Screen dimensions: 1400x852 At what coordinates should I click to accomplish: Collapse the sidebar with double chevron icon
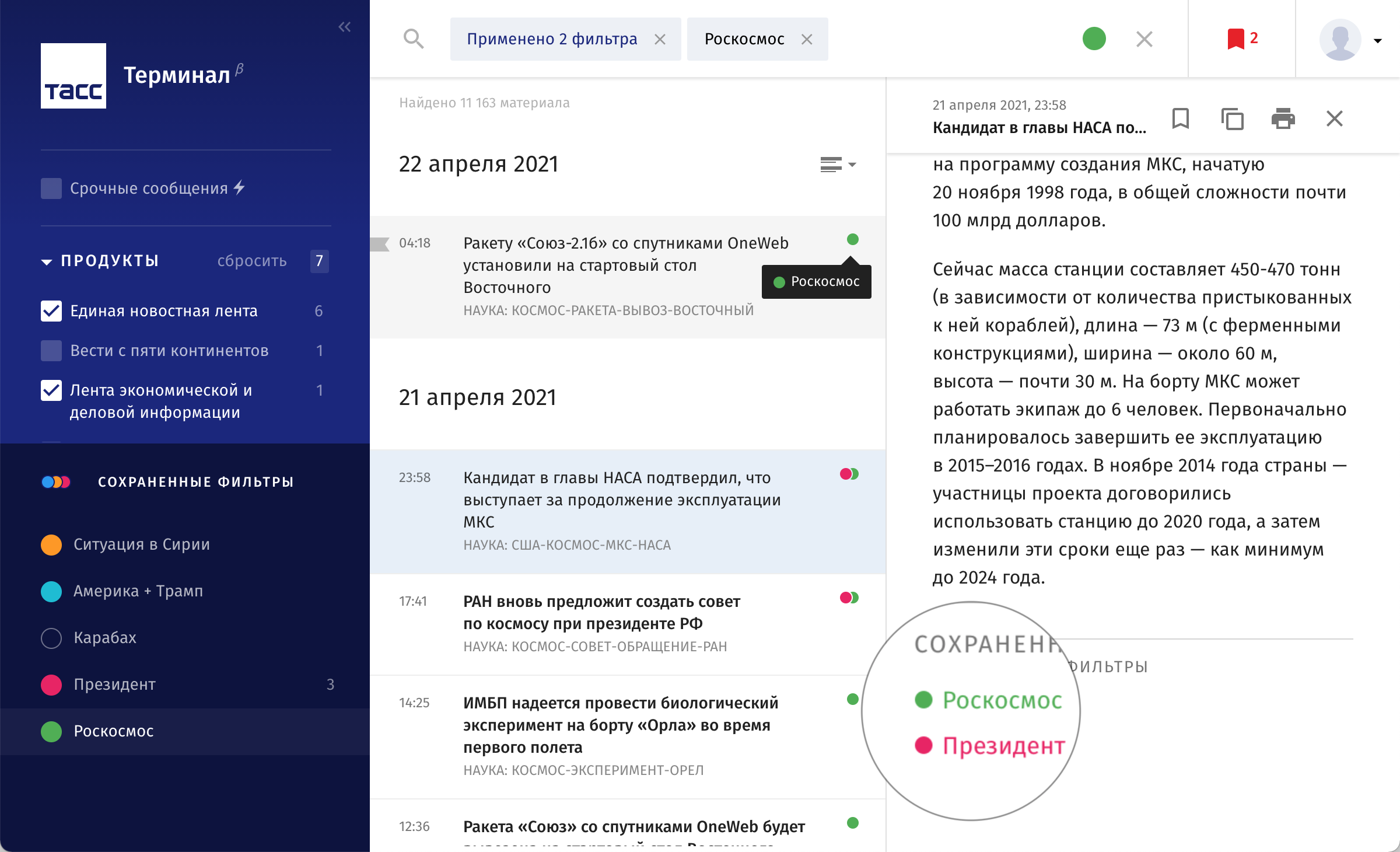pyautogui.click(x=345, y=27)
